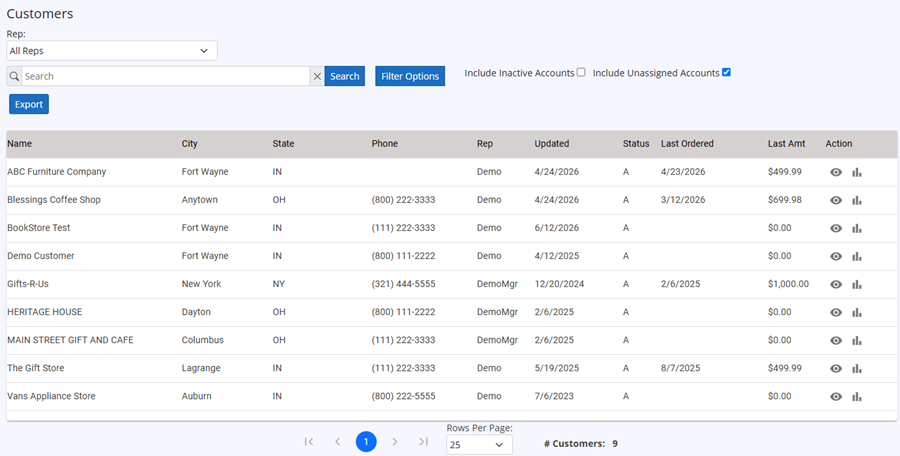View Gifts-R-Us record with eye icon
The width and height of the screenshot is (900, 456).
pos(836,284)
